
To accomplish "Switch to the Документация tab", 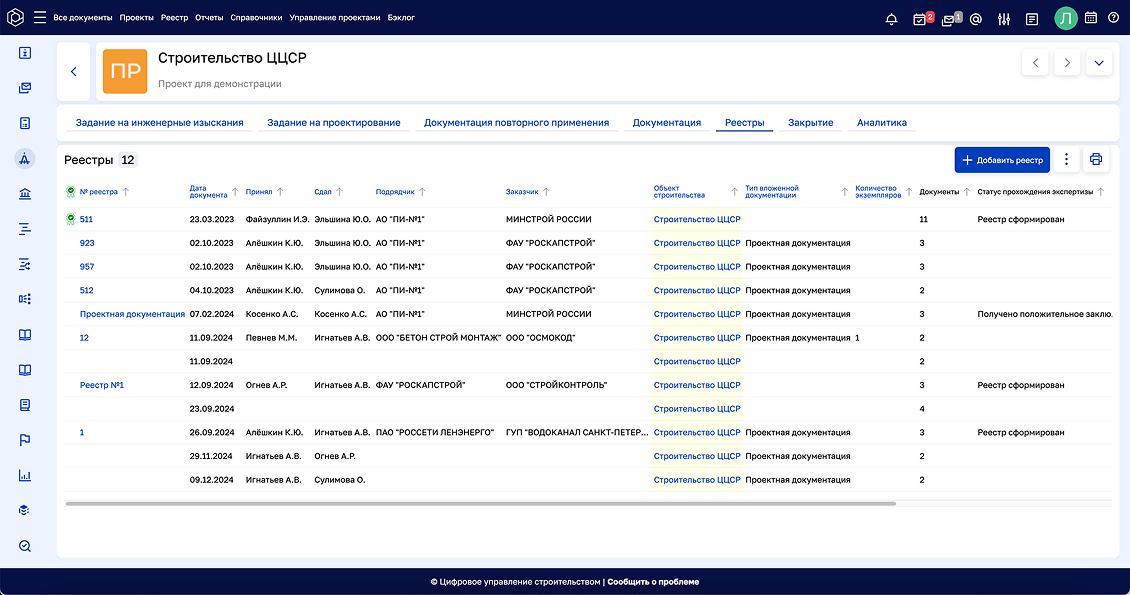I will click(x=666, y=123).
